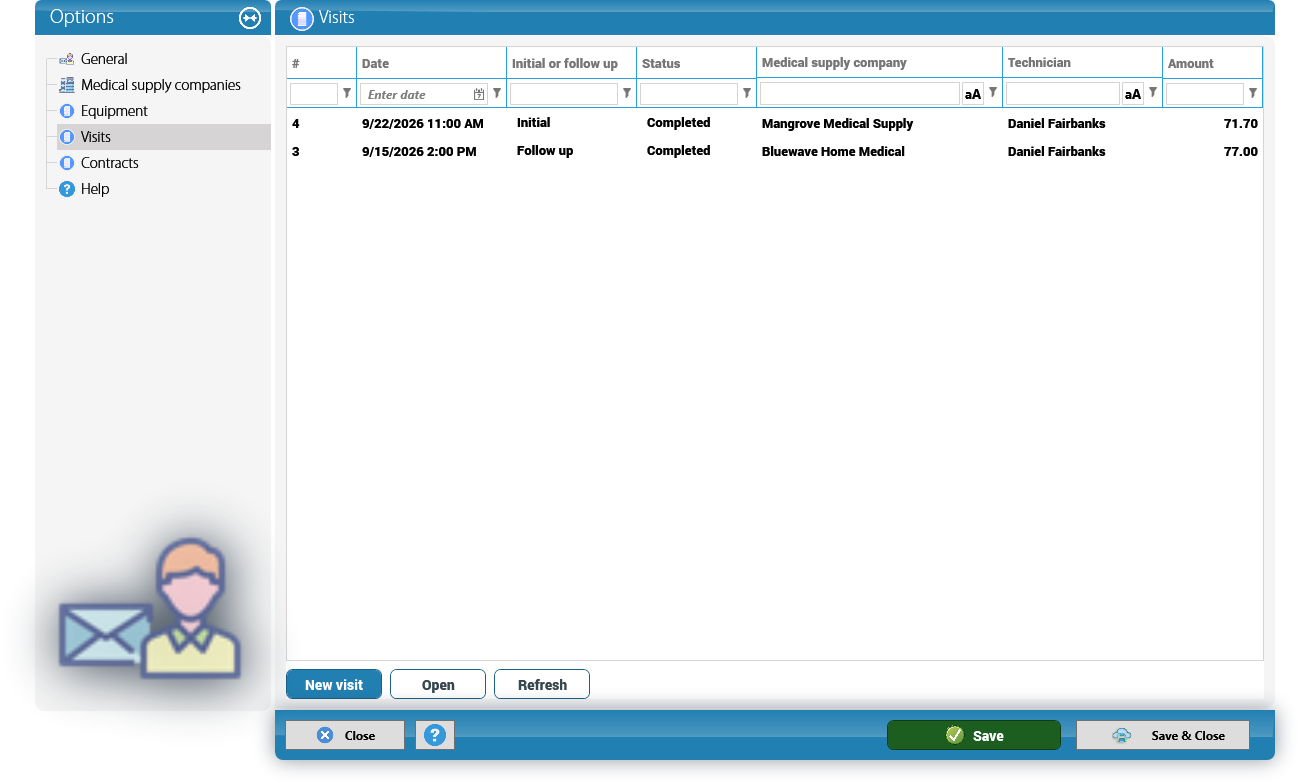Open the Date filter calendar picker icon

click(479, 94)
